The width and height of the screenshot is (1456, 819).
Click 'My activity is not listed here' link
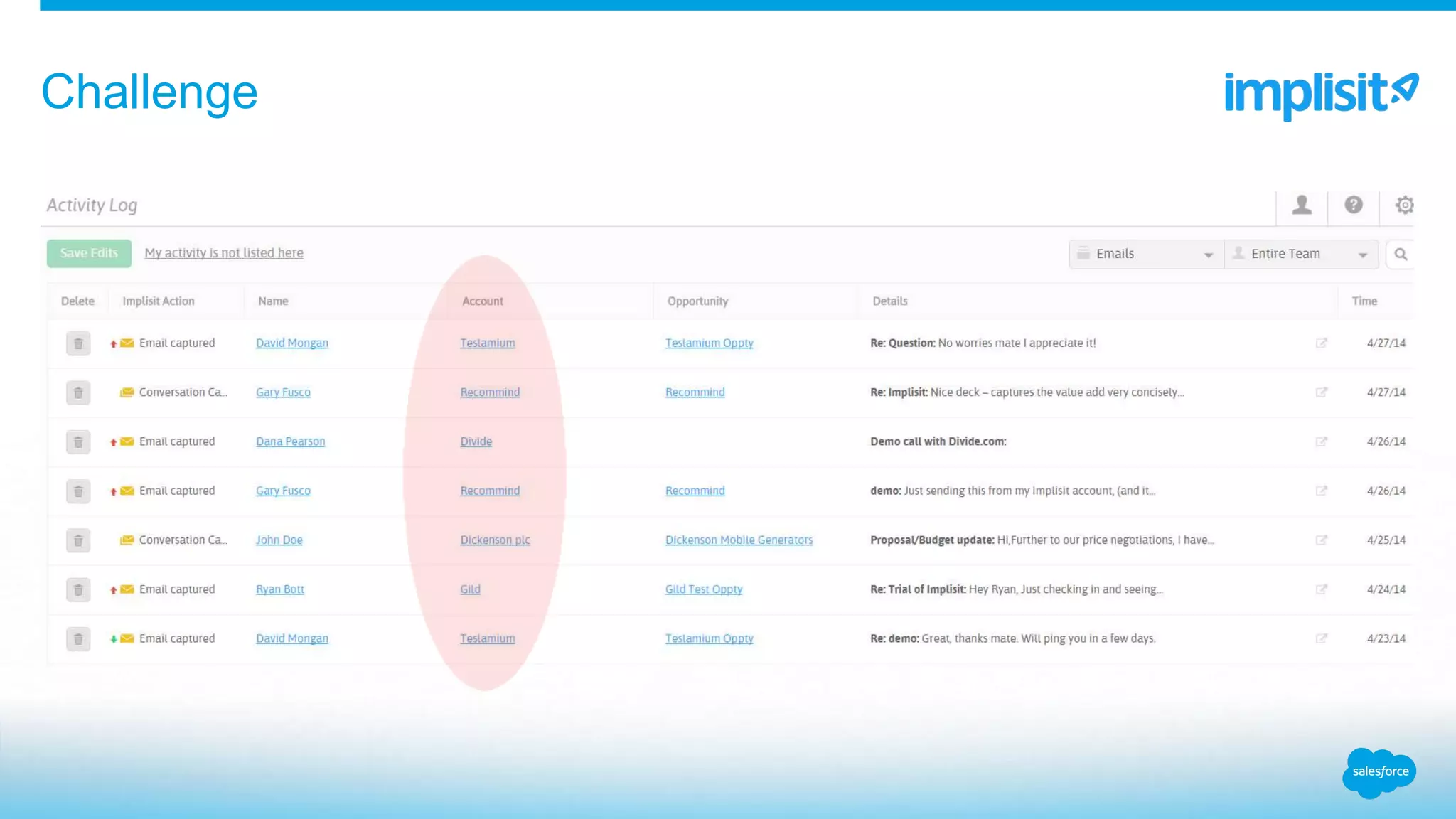click(224, 253)
